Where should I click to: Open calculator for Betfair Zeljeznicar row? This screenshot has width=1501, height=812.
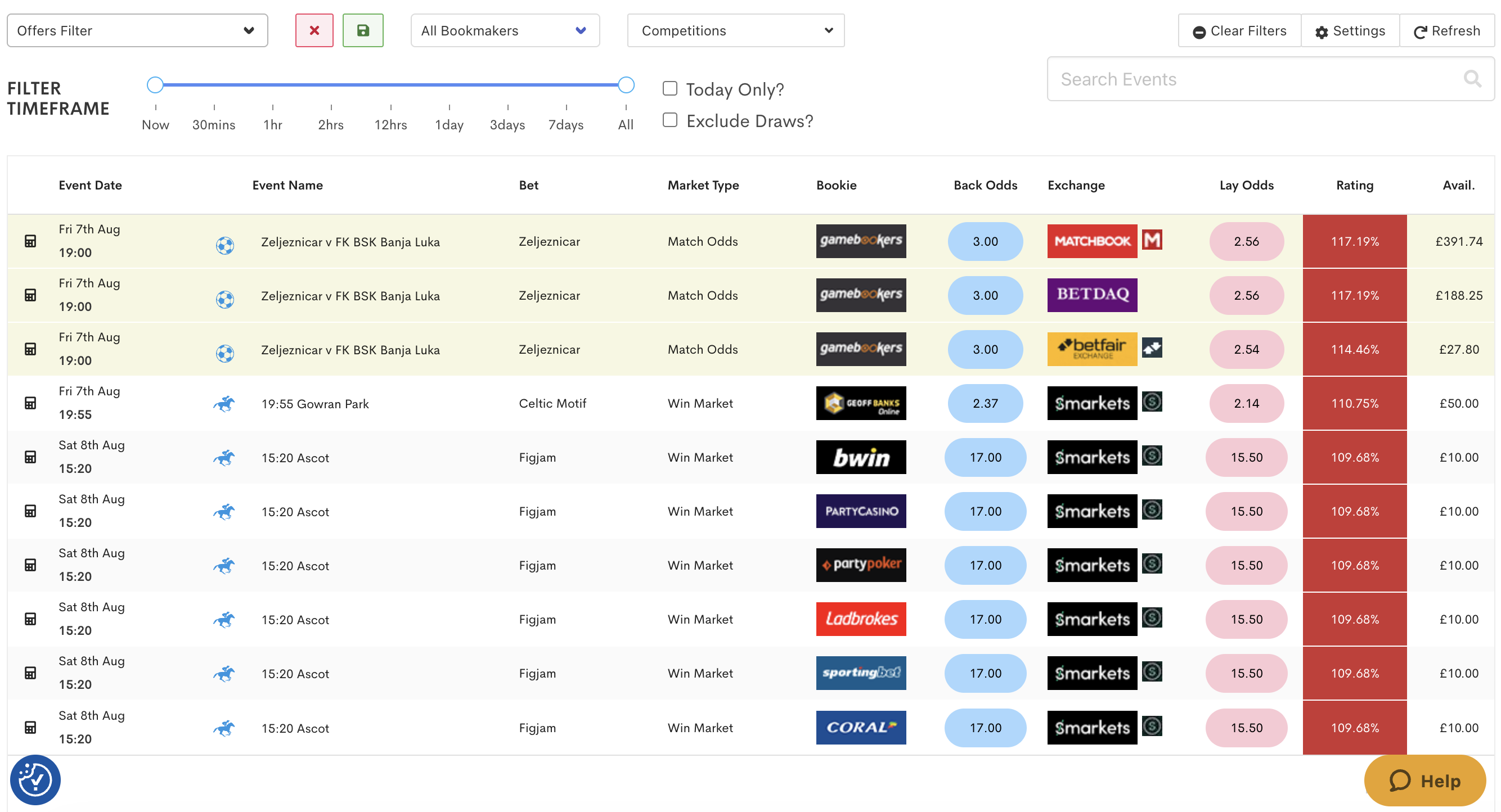tap(30, 350)
